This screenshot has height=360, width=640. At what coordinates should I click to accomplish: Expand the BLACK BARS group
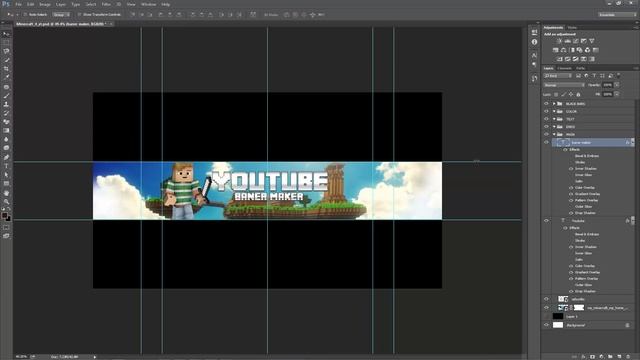tap(554, 104)
